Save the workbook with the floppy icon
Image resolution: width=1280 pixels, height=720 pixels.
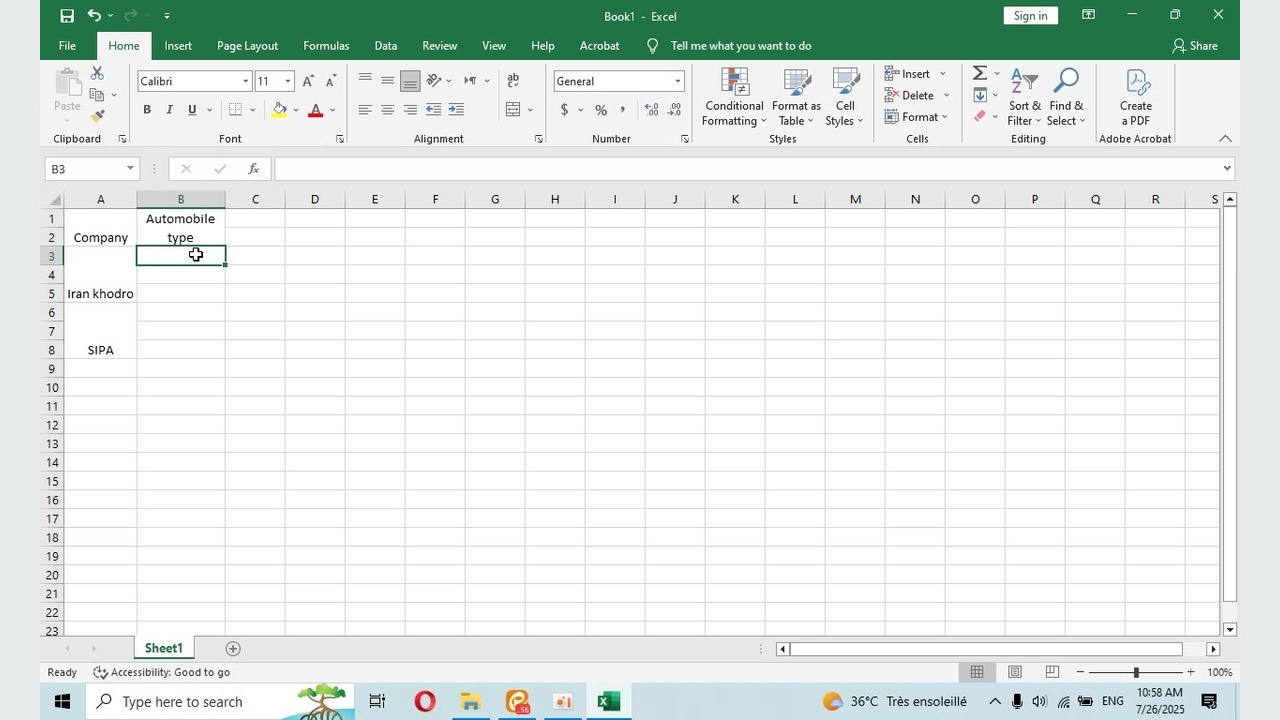(67, 16)
